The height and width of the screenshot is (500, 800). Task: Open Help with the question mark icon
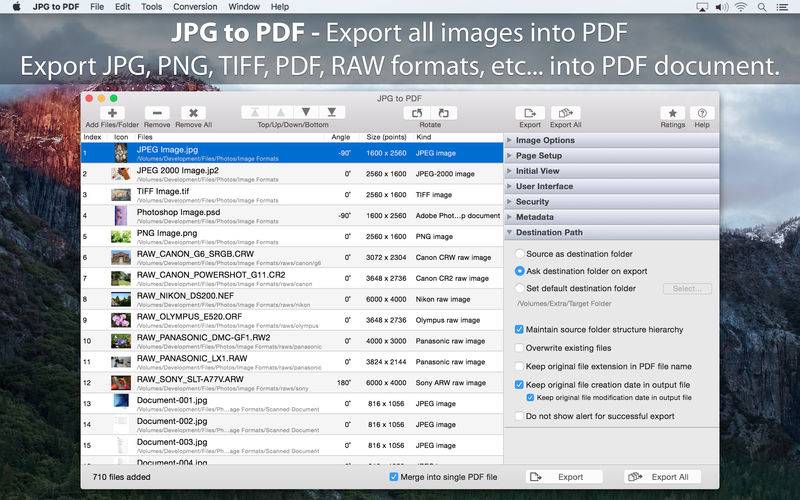pos(702,113)
